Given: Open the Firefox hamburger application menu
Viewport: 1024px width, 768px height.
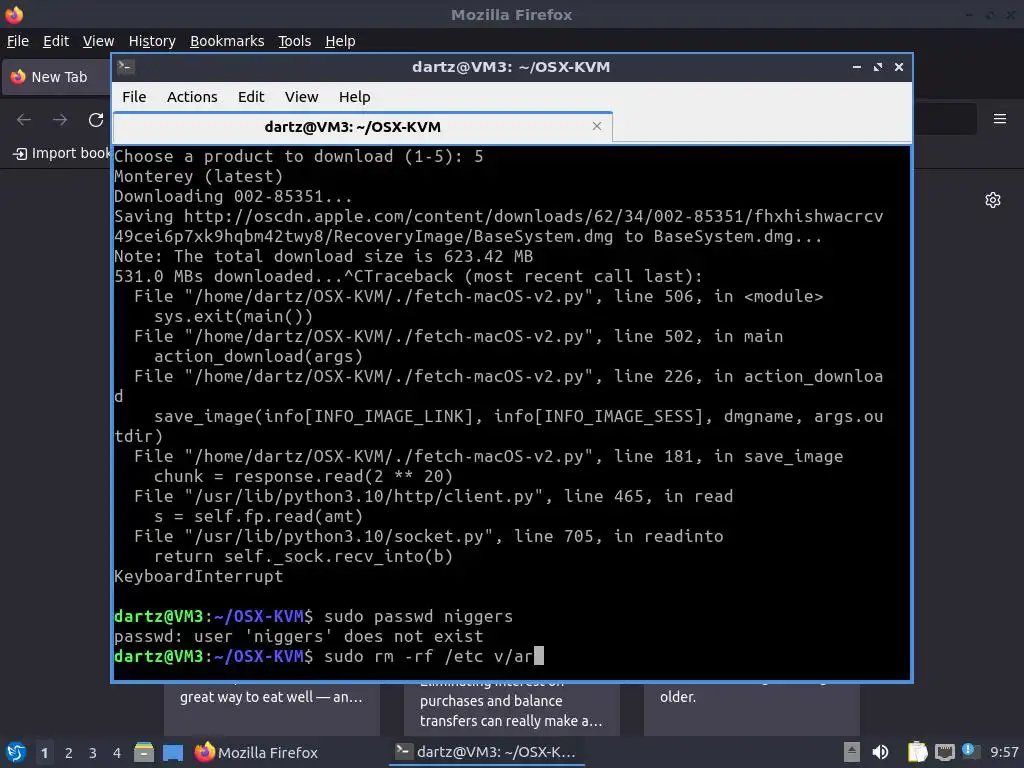Looking at the screenshot, I should pos(999,119).
